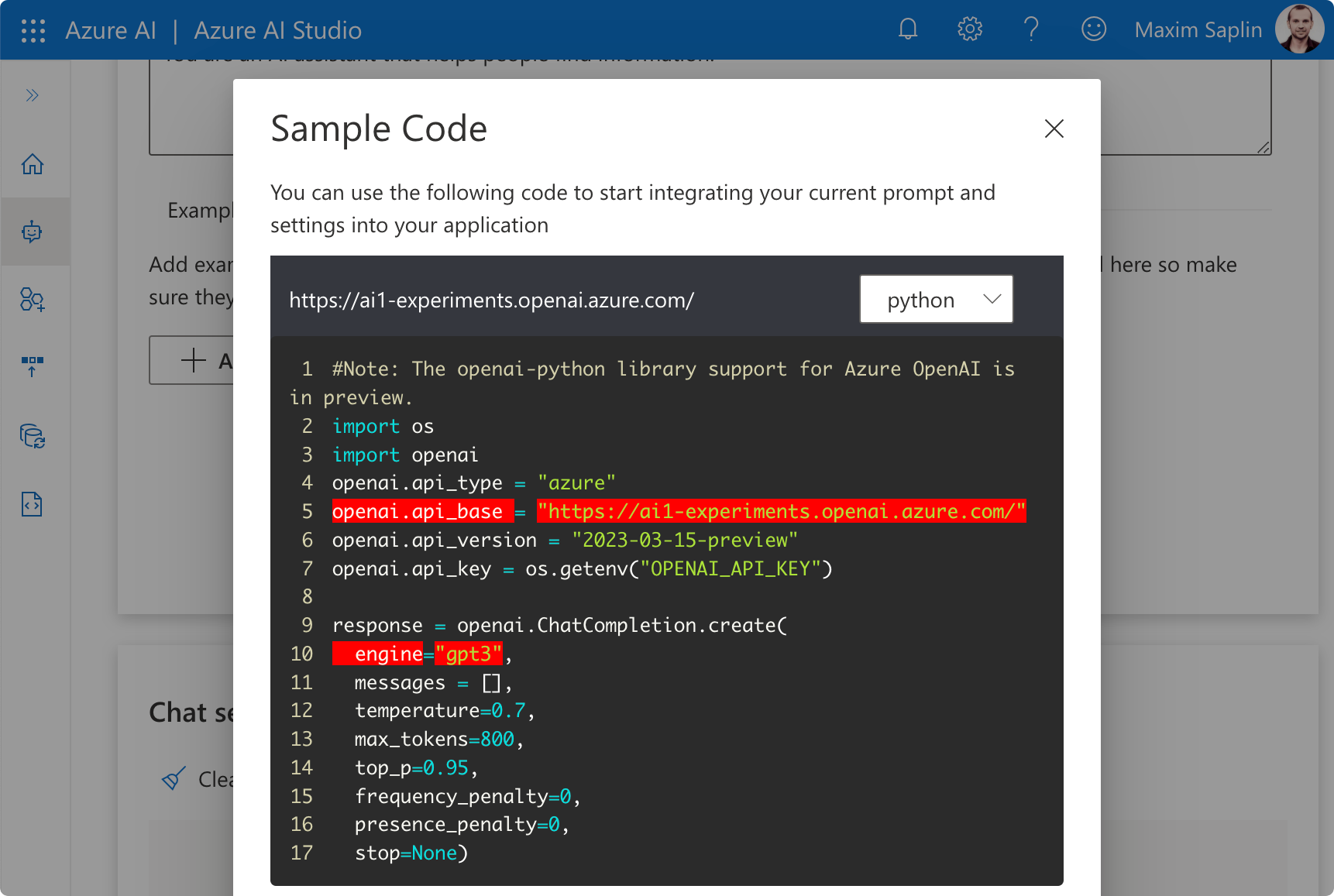This screenshot has width=1334, height=896.
Task: Click the broom Clear chat icon behind dialog
Action: pyautogui.click(x=174, y=778)
